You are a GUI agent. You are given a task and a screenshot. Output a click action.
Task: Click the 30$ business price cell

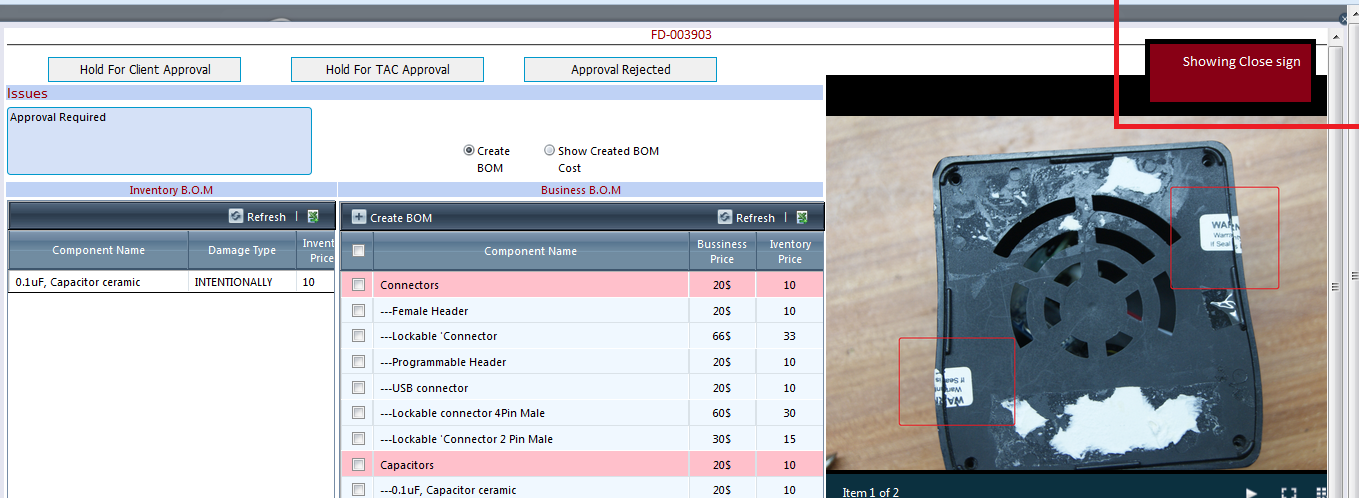[x=722, y=439]
